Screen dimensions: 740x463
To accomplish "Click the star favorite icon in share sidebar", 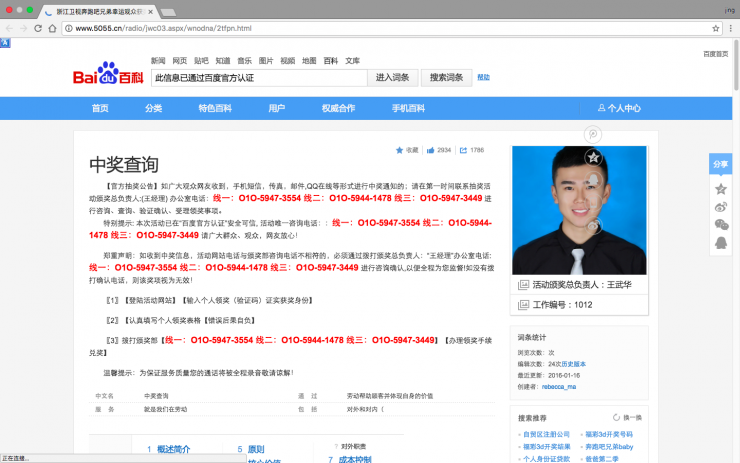I will point(720,188).
